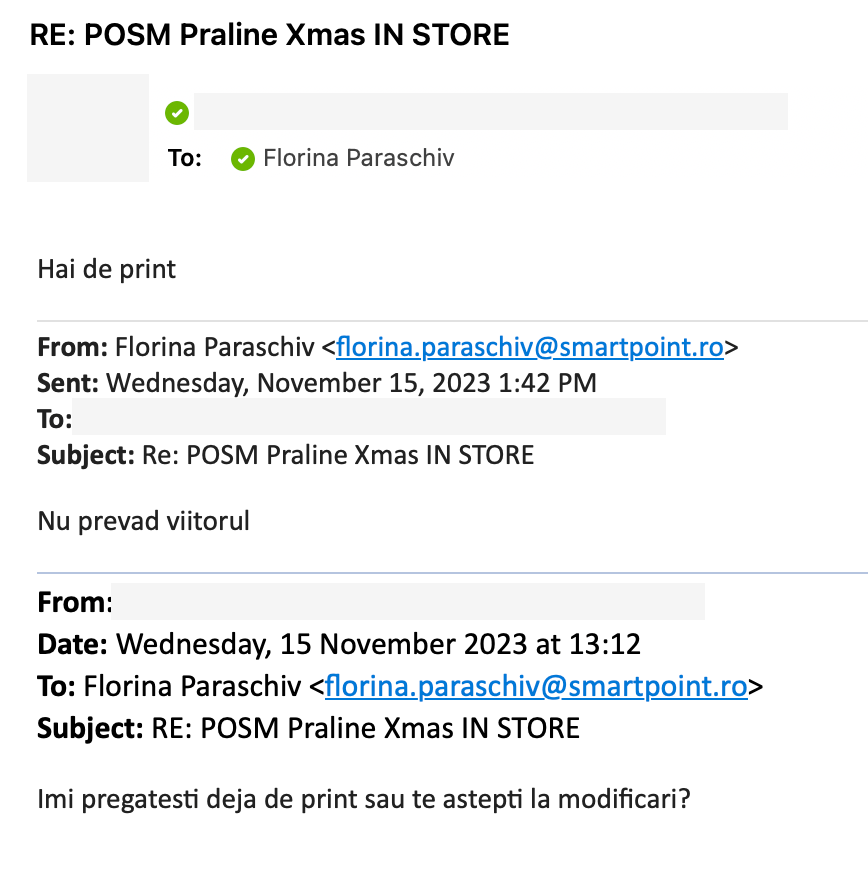Click the email heading at the very top
The height and width of the screenshot is (870, 868).
pyautogui.click(x=269, y=36)
